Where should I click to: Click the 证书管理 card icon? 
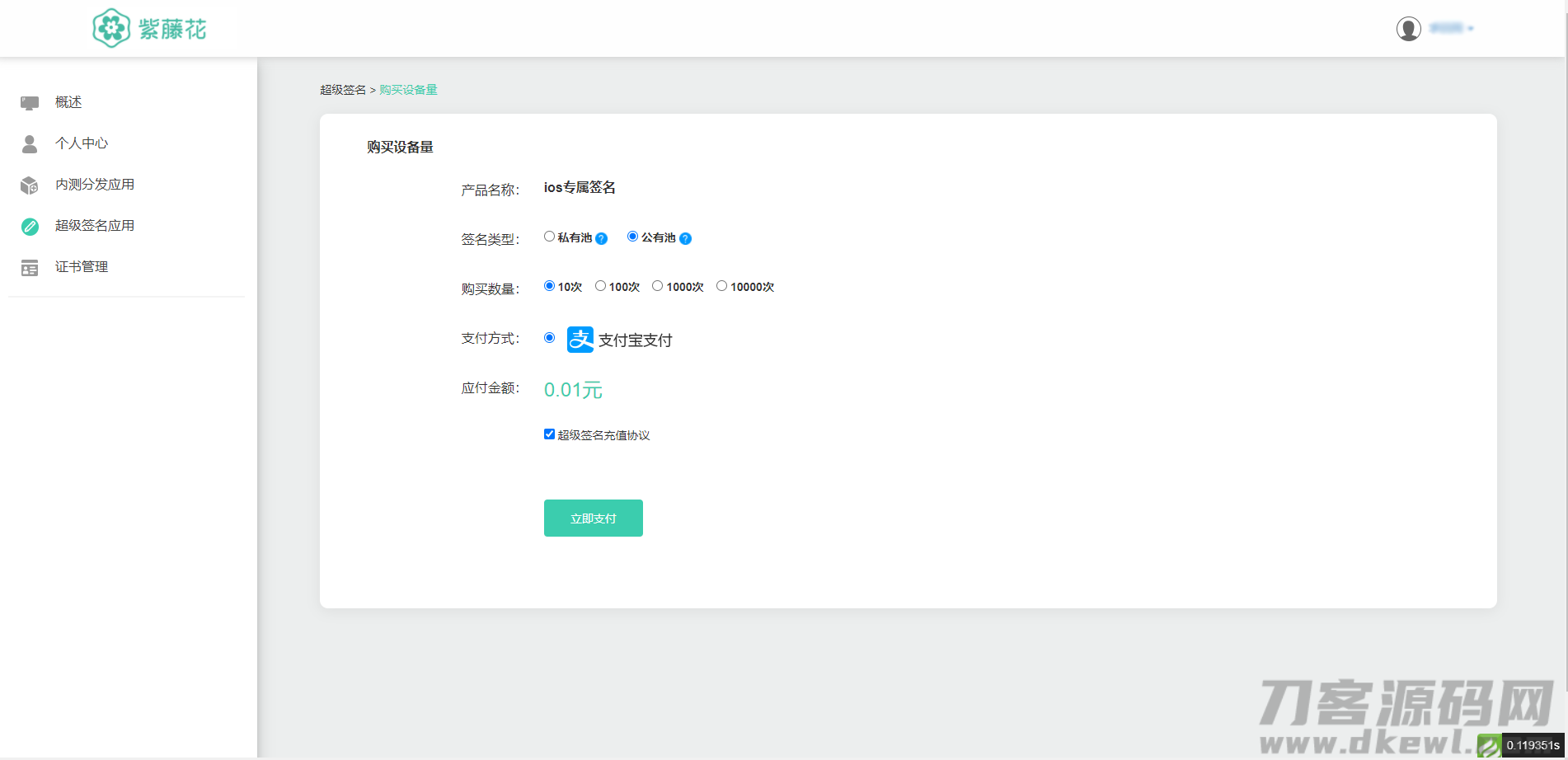30,268
